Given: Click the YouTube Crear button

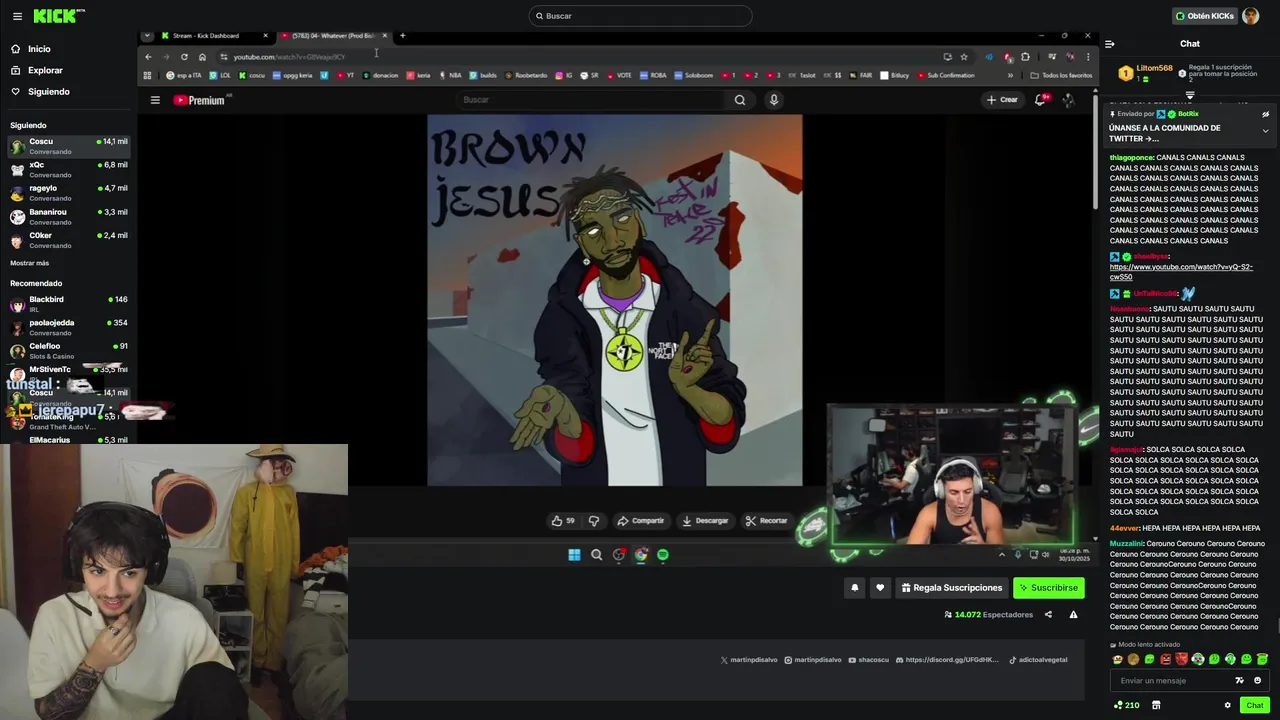Looking at the screenshot, I should pyautogui.click(x=1002, y=100).
